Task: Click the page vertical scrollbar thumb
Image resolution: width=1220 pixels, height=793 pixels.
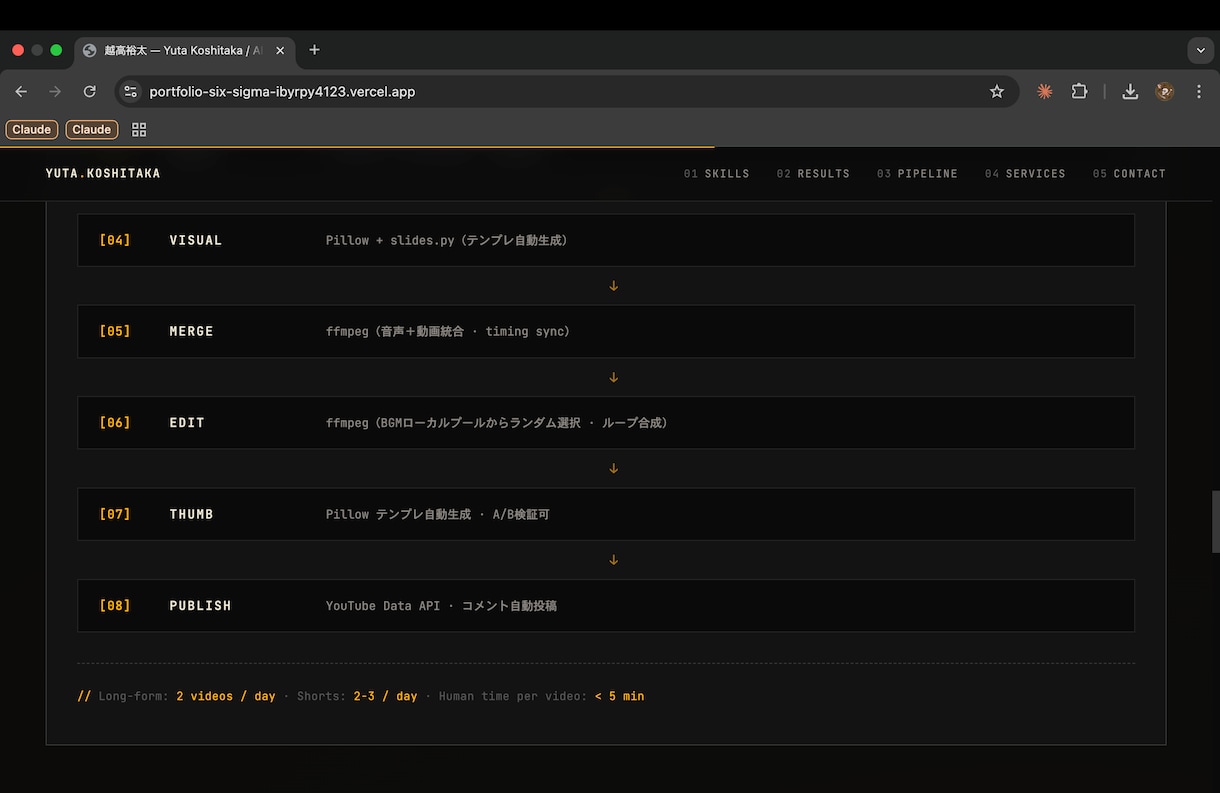Action: pos(1215,521)
